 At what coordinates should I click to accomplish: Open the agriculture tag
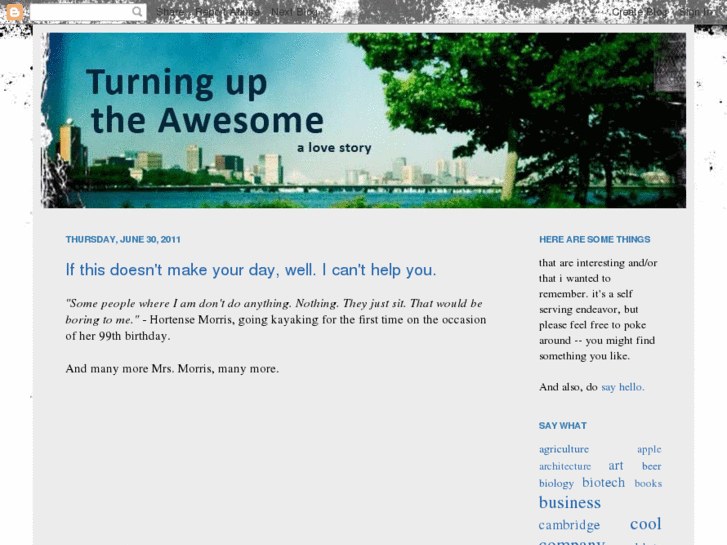point(564,449)
